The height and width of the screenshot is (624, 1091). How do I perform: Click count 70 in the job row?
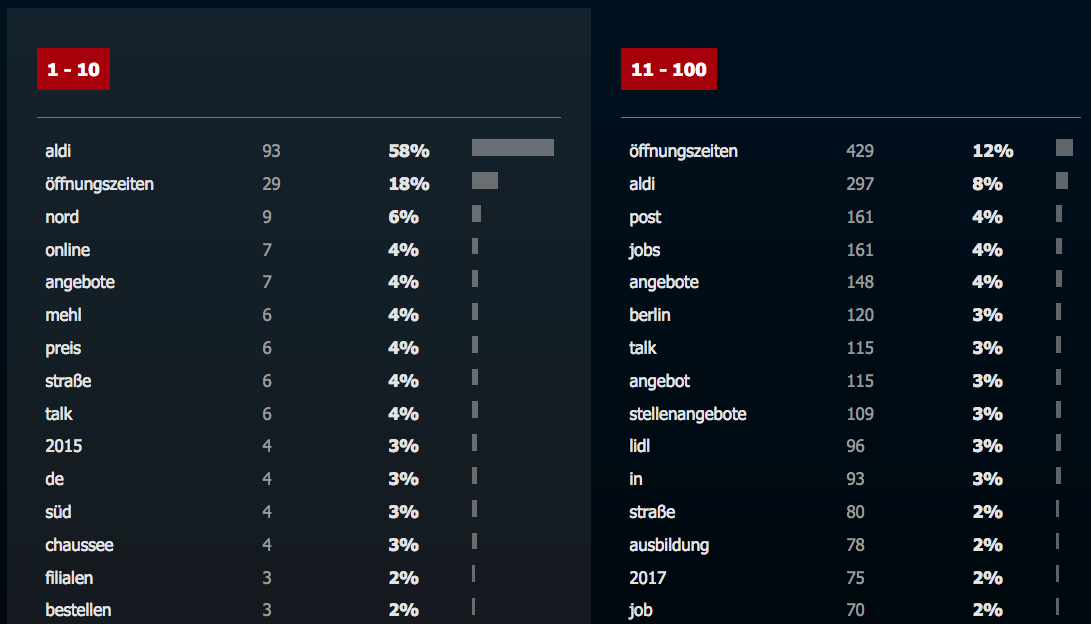point(855,610)
